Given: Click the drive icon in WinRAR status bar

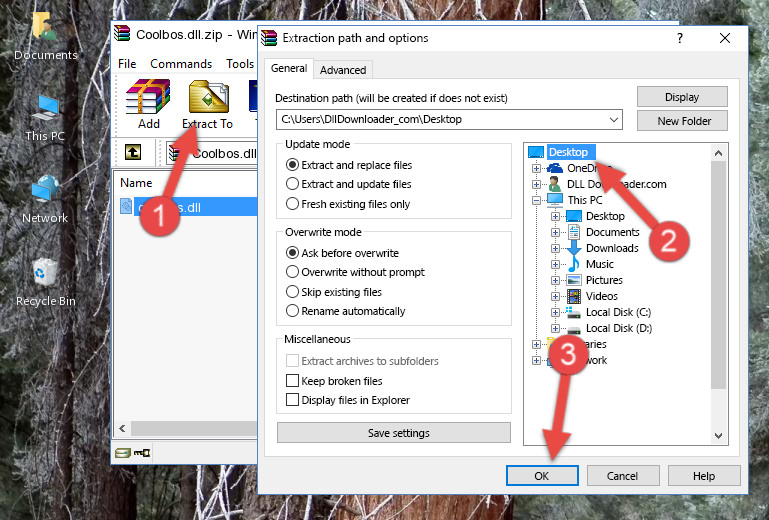Looking at the screenshot, I should point(123,452).
